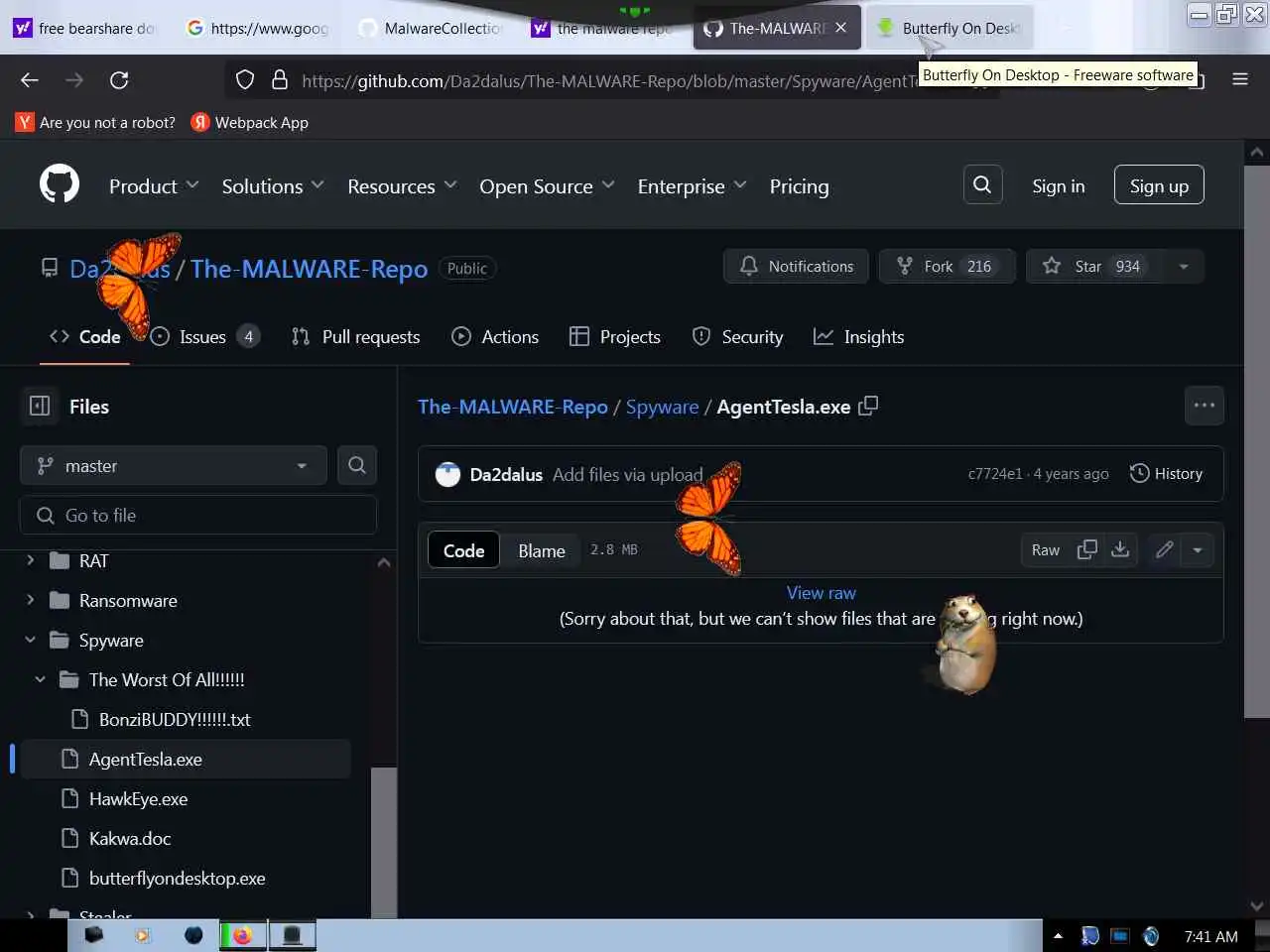The image size is (1270, 952).
Task: Click the History clock button
Action: [1166, 474]
